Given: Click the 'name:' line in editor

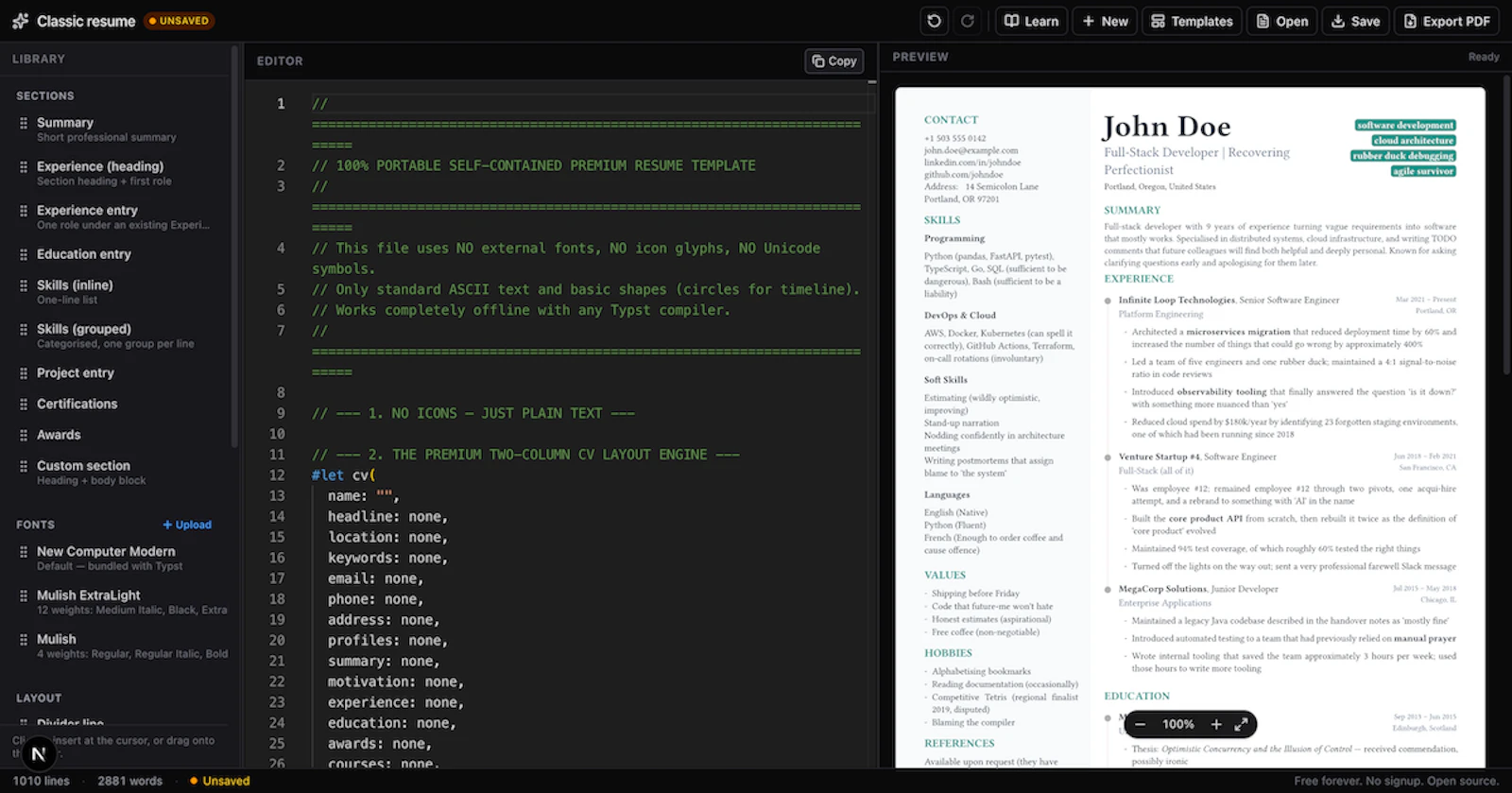Looking at the screenshot, I should [x=363, y=496].
